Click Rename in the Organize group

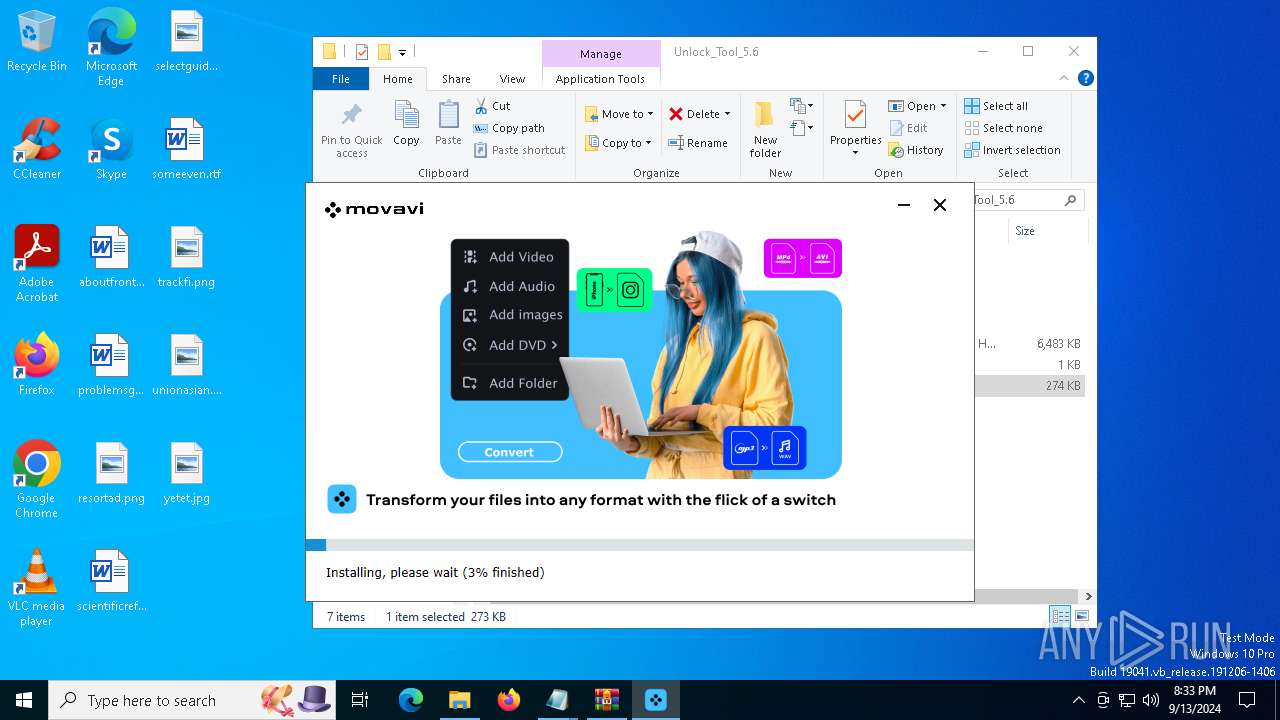tap(698, 143)
